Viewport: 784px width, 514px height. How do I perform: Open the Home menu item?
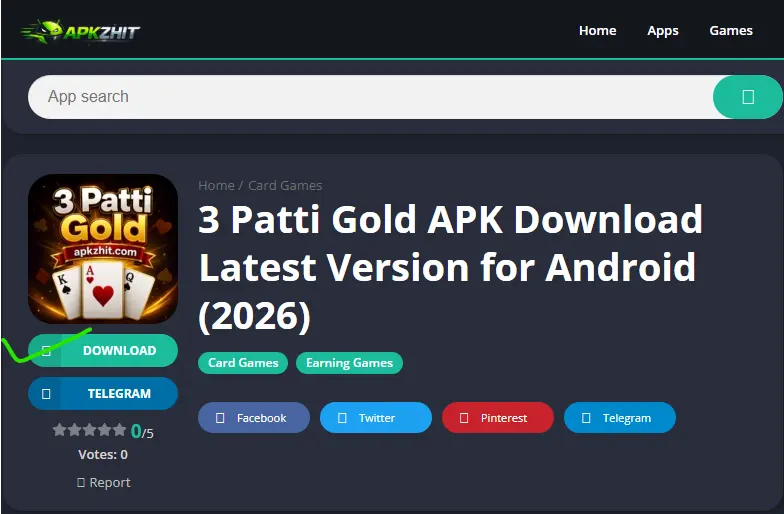pyautogui.click(x=598, y=30)
